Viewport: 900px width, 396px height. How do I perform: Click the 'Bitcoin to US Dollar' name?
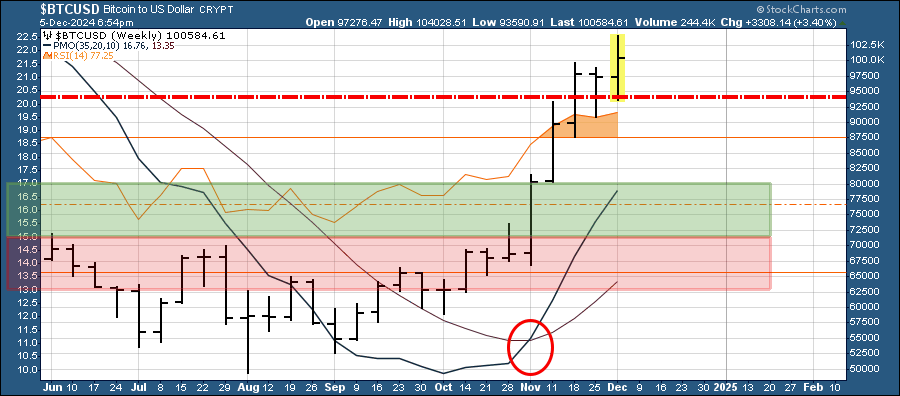[x=148, y=10]
